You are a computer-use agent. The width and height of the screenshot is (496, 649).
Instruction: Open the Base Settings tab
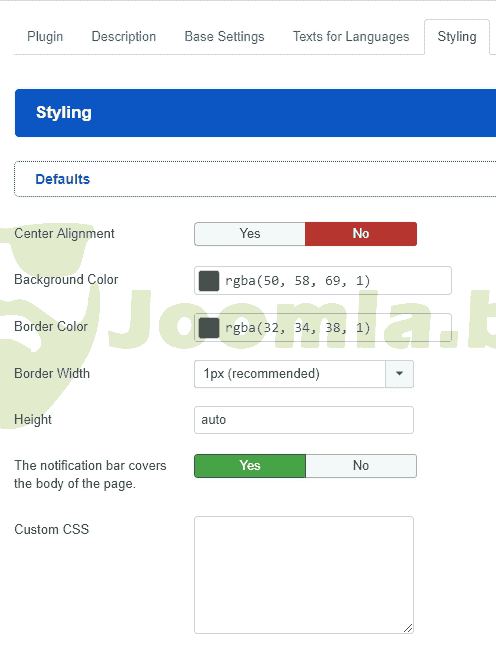[224, 36]
